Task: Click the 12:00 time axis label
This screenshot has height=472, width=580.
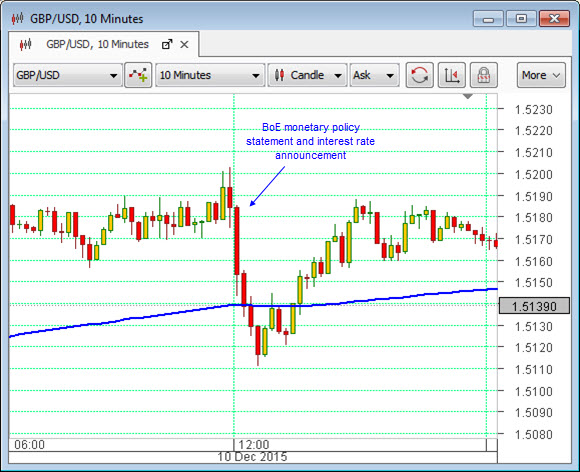Action: 254,445
